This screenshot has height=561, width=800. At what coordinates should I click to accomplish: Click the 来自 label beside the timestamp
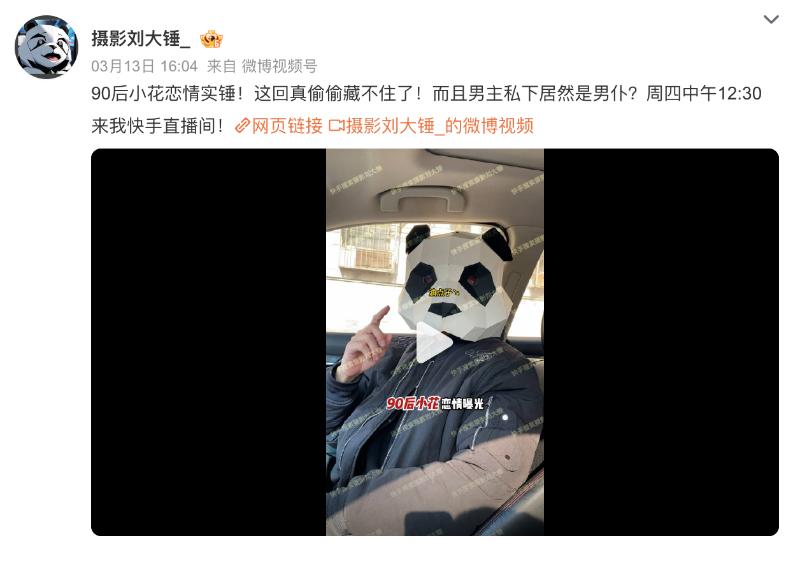pyautogui.click(x=221, y=66)
